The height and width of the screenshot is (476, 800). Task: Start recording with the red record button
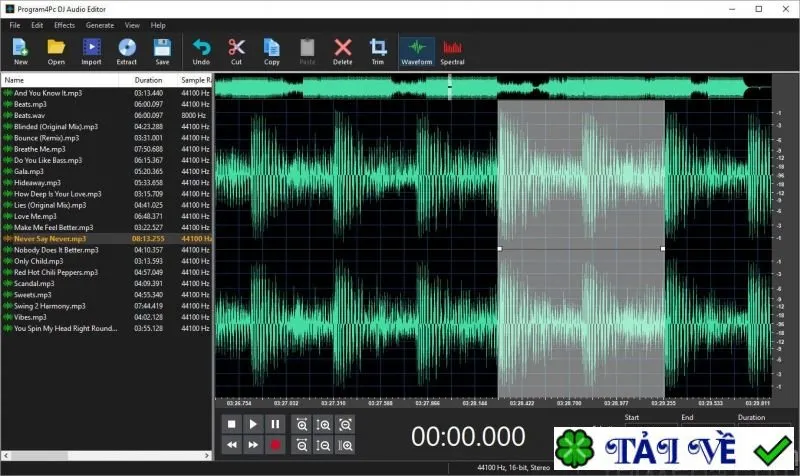[x=275, y=445]
